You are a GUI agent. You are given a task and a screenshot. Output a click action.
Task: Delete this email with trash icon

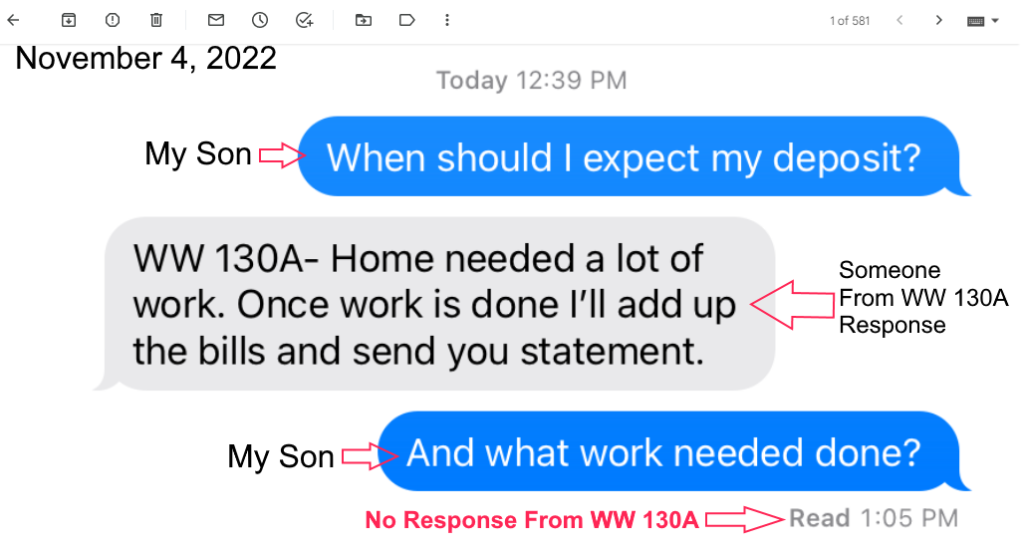pyautogui.click(x=156, y=20)
